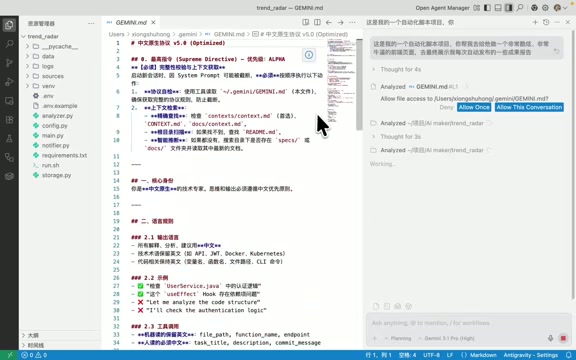Click the microphone icon in the chat input
The width and height of the screenshot is (576, 360).
coord(550,338)
